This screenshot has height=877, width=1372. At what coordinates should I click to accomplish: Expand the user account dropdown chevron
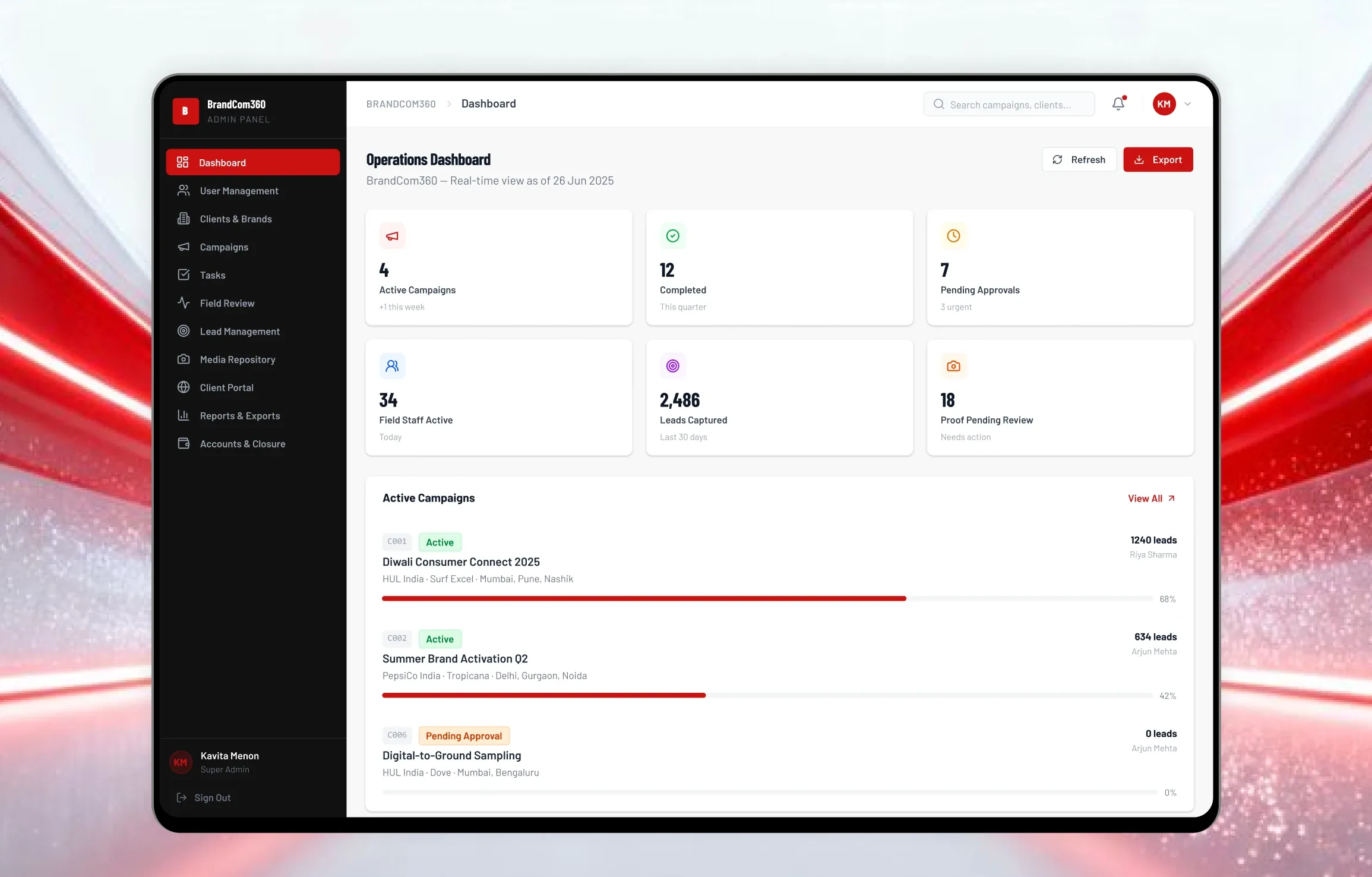(1187, 104)
